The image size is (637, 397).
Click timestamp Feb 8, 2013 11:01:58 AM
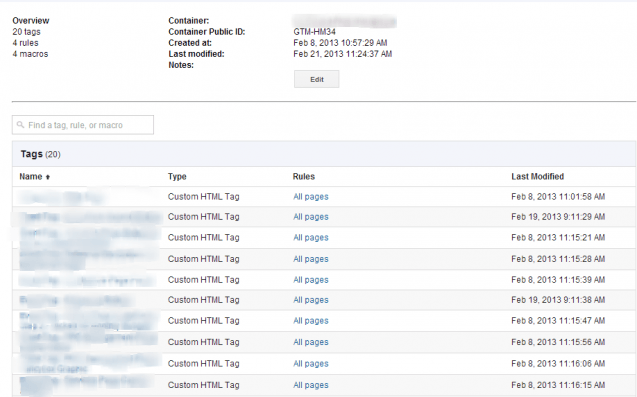(x=558, y=197)
